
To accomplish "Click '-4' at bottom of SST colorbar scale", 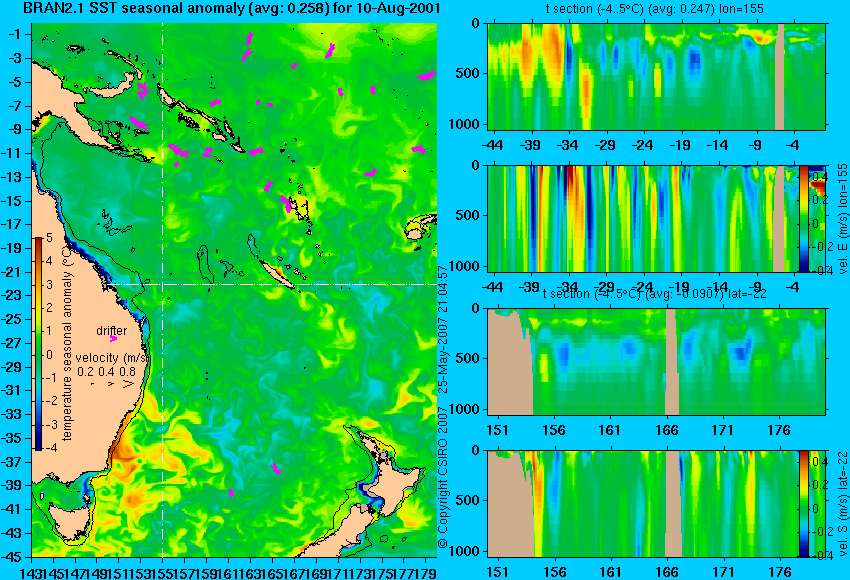I will click(48, 448).
